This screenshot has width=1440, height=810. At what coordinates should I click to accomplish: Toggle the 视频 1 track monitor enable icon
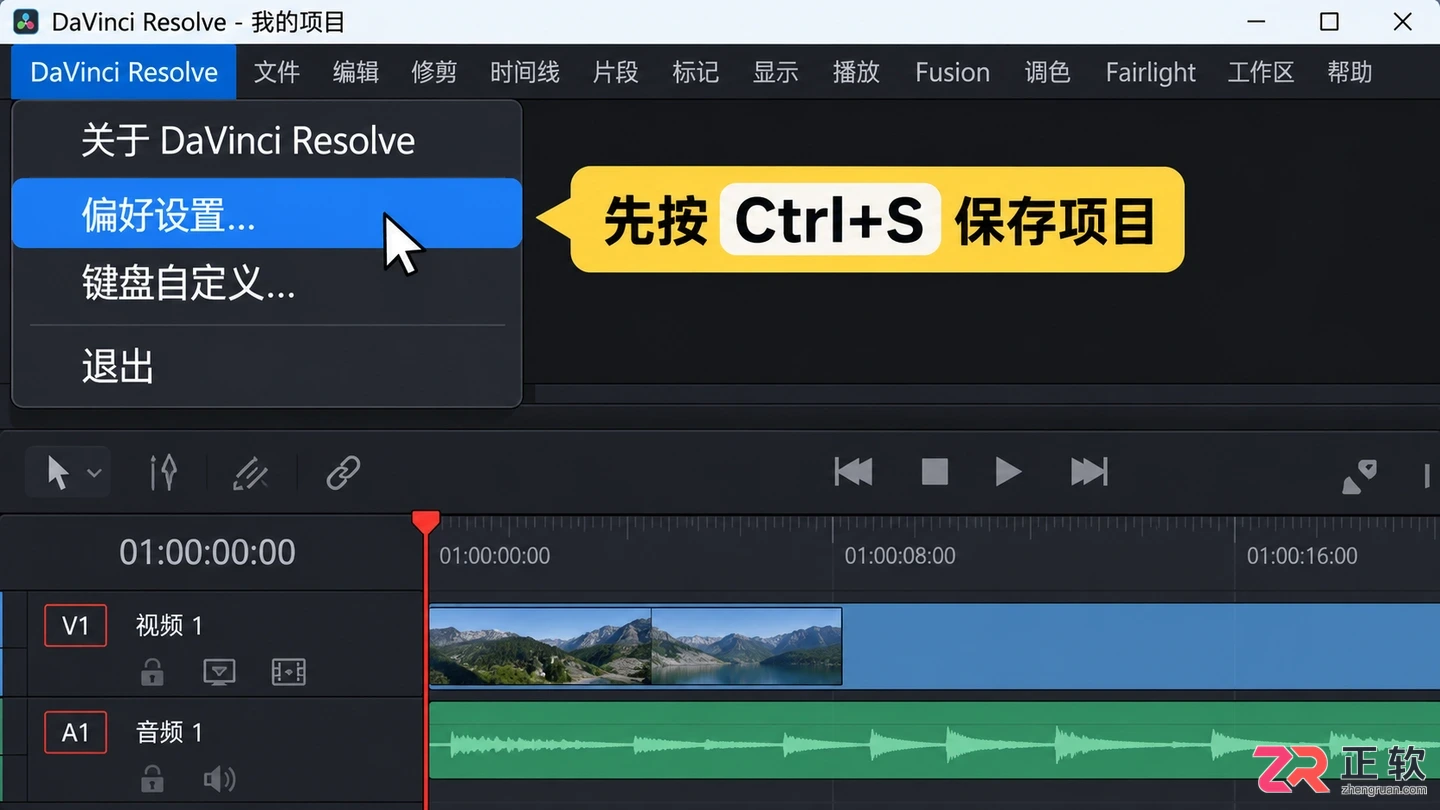[x=219, y=672]
